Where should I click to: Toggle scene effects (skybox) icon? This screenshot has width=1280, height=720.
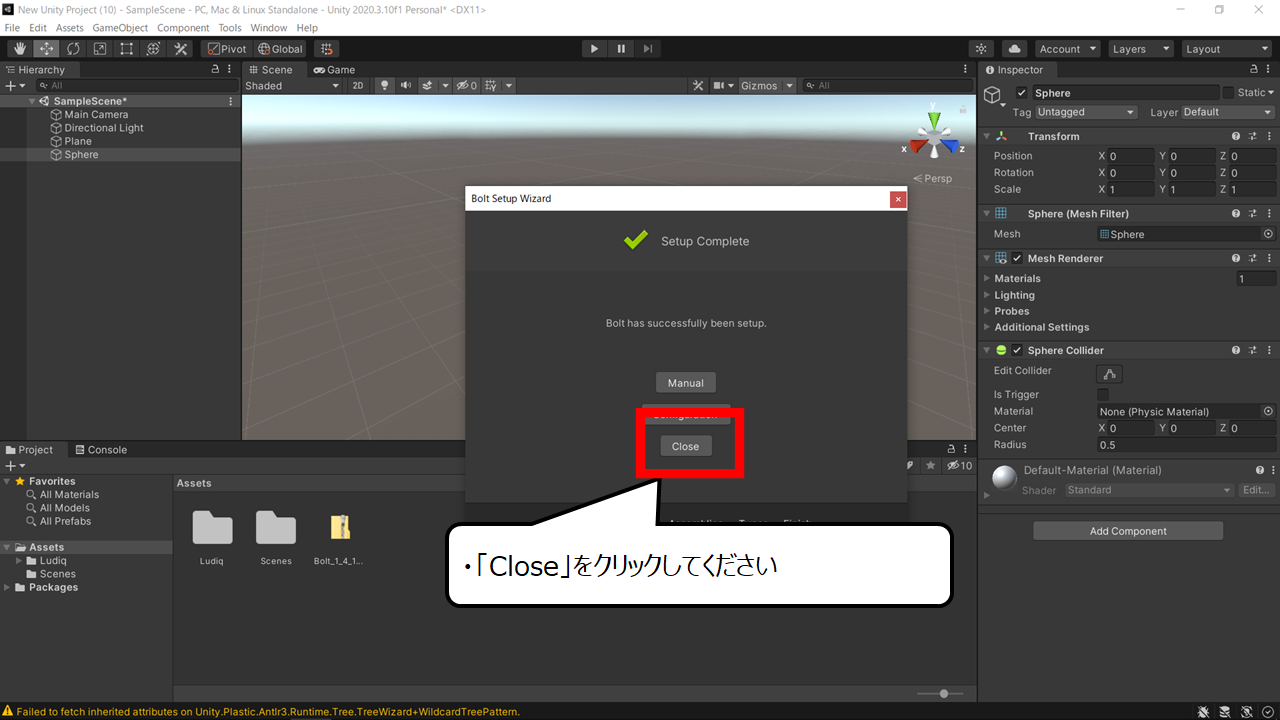(x=428, y=86)
